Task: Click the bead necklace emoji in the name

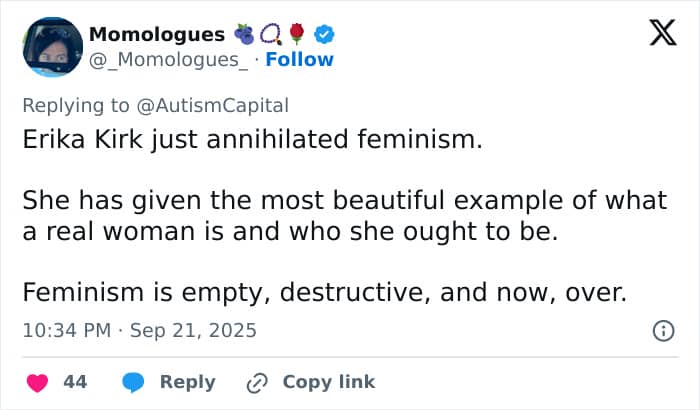Action: pyautogui.click(x=271, y=35)
